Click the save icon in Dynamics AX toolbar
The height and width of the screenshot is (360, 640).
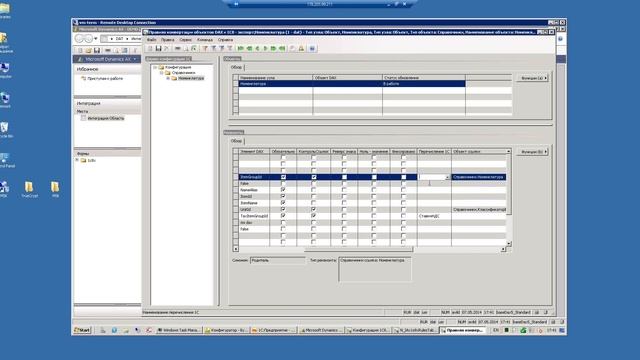click(x=97, y=50)
